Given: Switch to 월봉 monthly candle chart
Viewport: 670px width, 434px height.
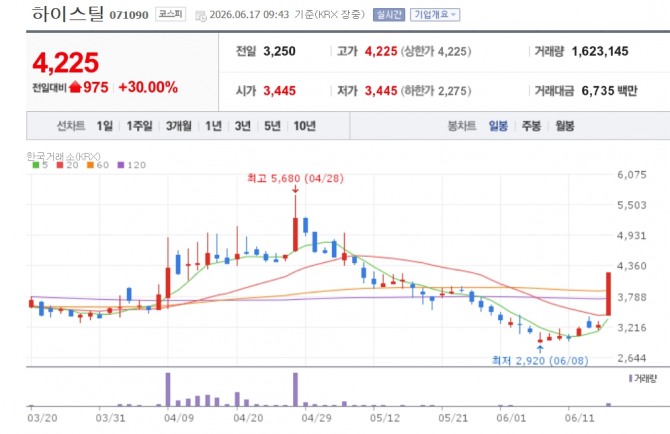Looking at the screenshot, I should (564, 126).
